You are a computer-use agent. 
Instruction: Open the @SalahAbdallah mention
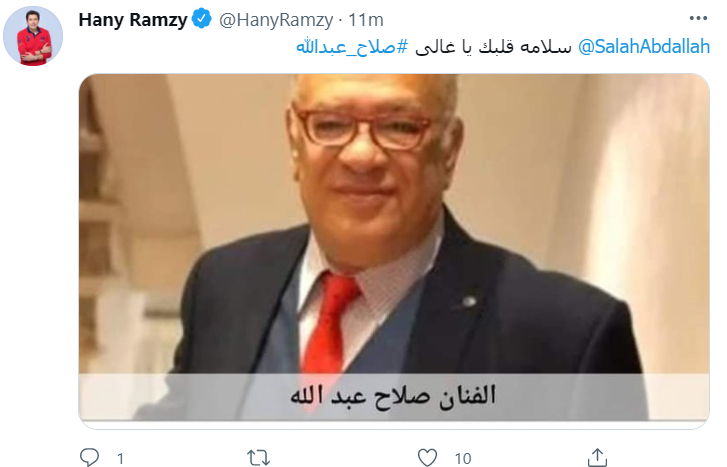(644, 46)
